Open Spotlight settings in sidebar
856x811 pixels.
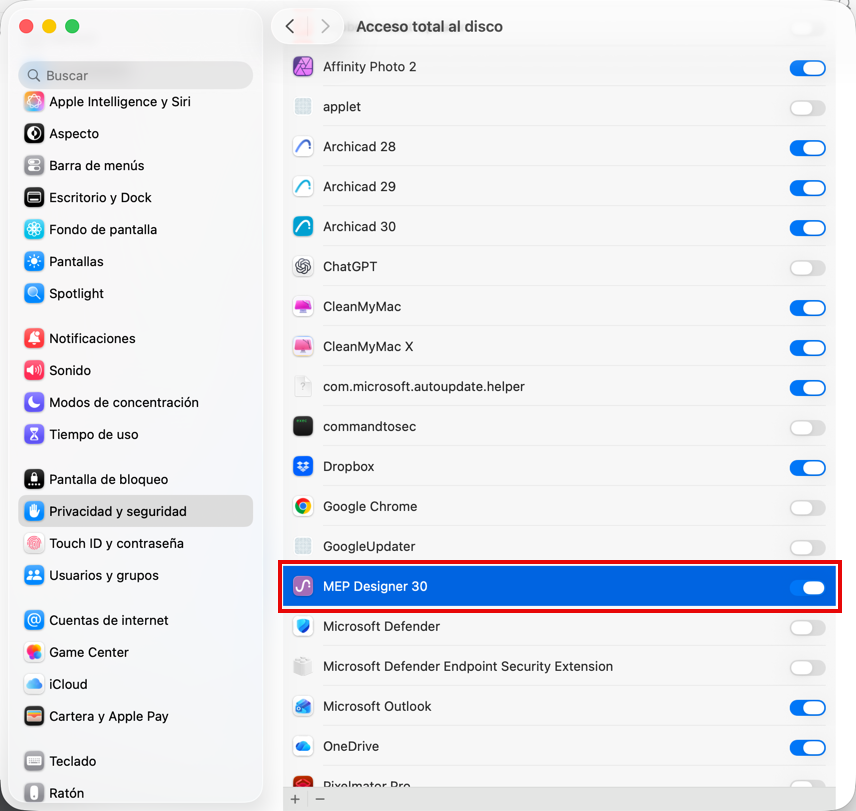pos(135,294)
